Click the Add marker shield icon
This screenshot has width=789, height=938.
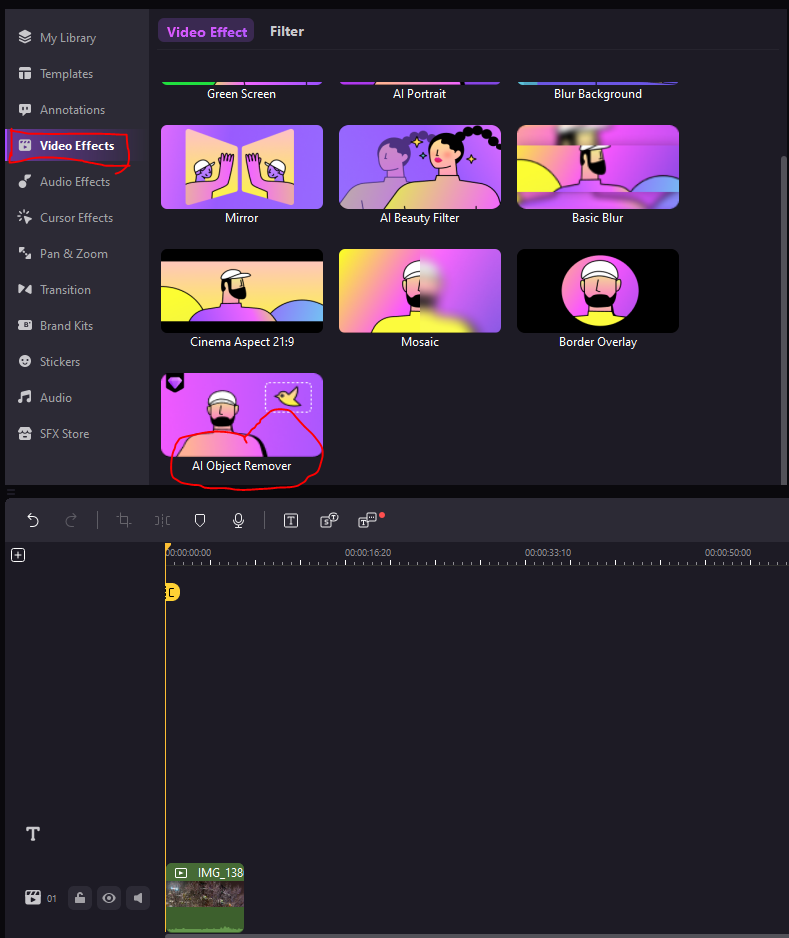(x=200, y=520)
